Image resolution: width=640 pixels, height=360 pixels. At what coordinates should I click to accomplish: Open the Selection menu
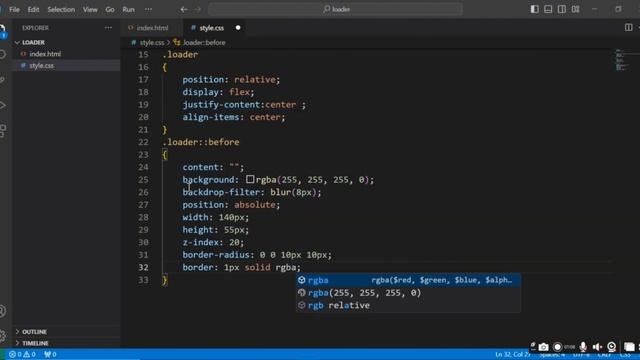point(61,9)
